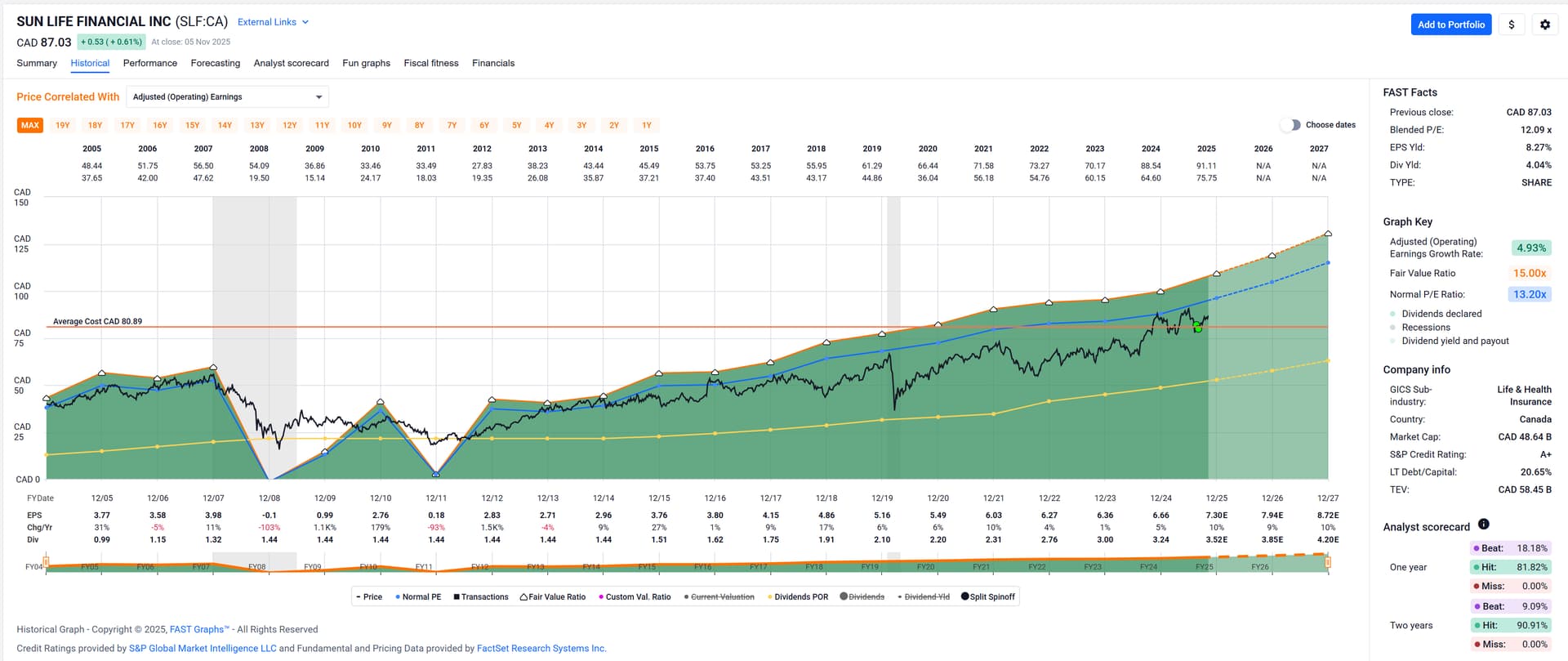Select the 10Y time range
Image resolution: width=1568 pixels, height=661 pixels.
point(354,126)
